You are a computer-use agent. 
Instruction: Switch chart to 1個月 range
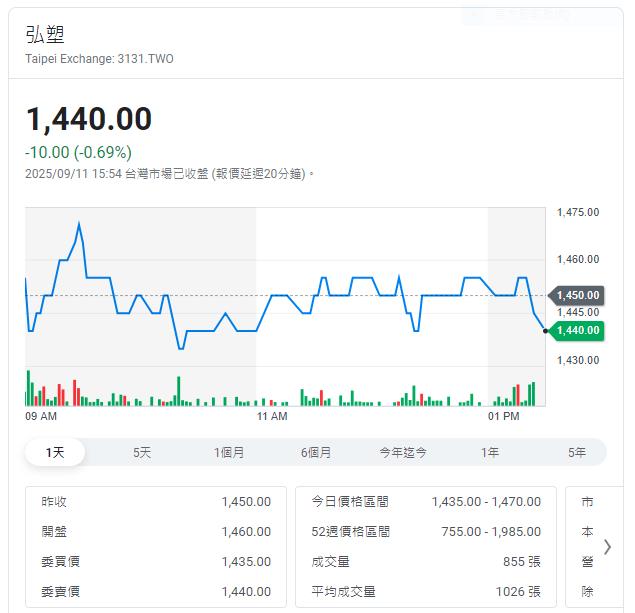[229, 452]
